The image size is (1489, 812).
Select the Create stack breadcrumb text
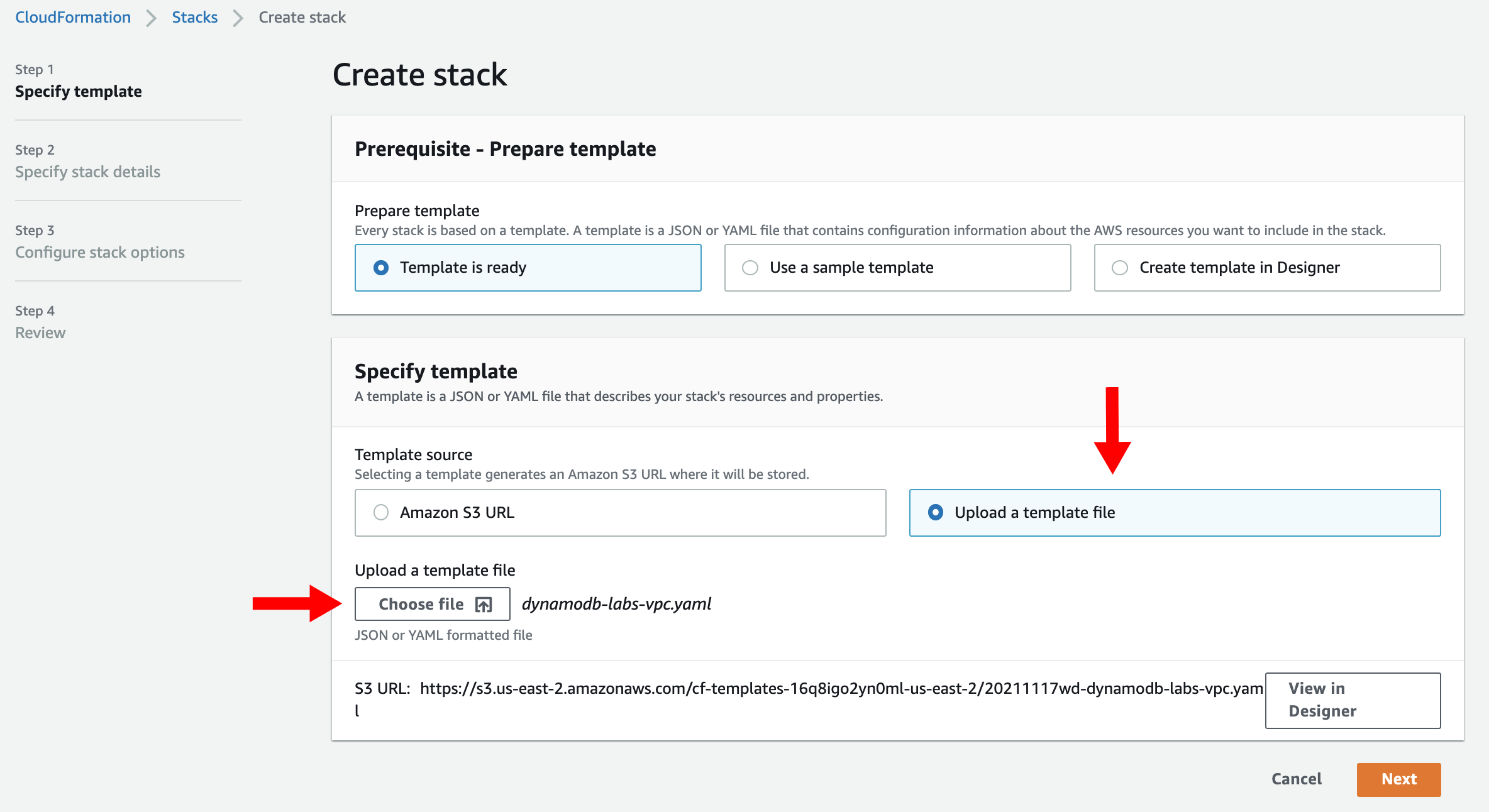302,17
